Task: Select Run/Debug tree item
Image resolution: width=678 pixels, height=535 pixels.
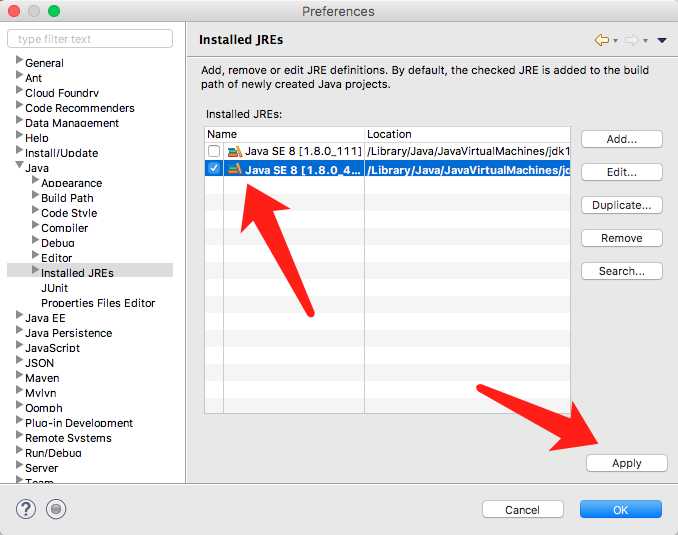Action: click(53, 453)
